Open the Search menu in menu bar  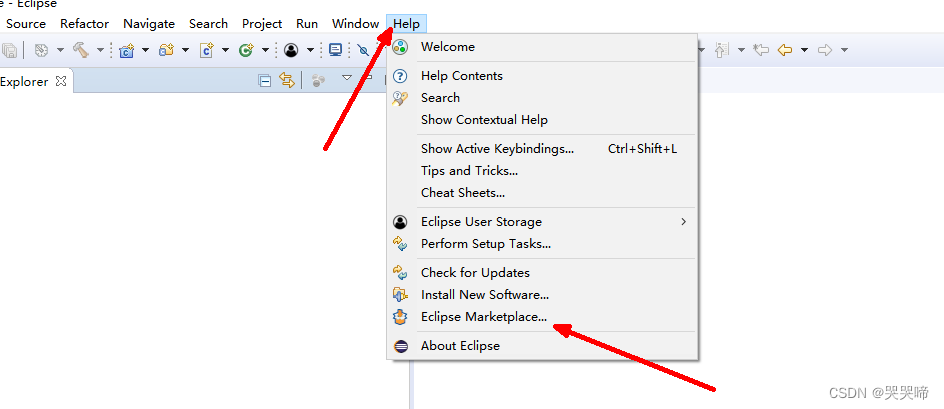208,24
